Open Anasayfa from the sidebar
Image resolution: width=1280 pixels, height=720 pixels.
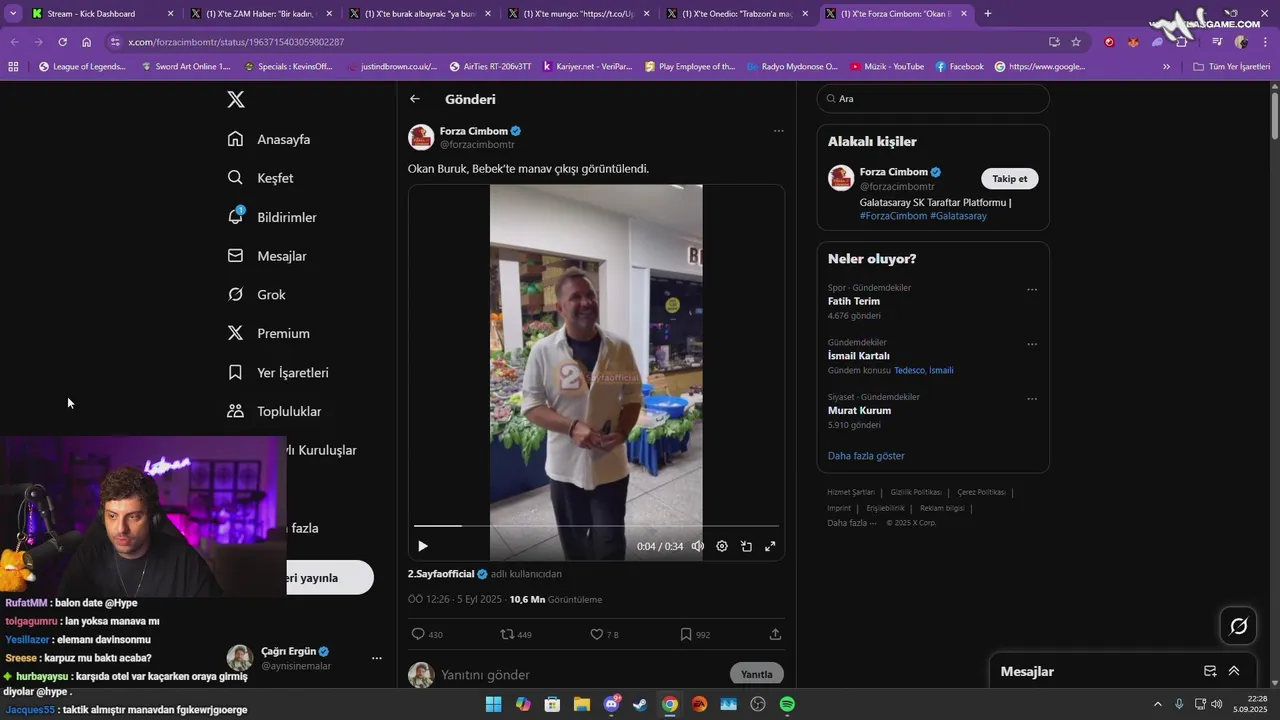(269, 139)
